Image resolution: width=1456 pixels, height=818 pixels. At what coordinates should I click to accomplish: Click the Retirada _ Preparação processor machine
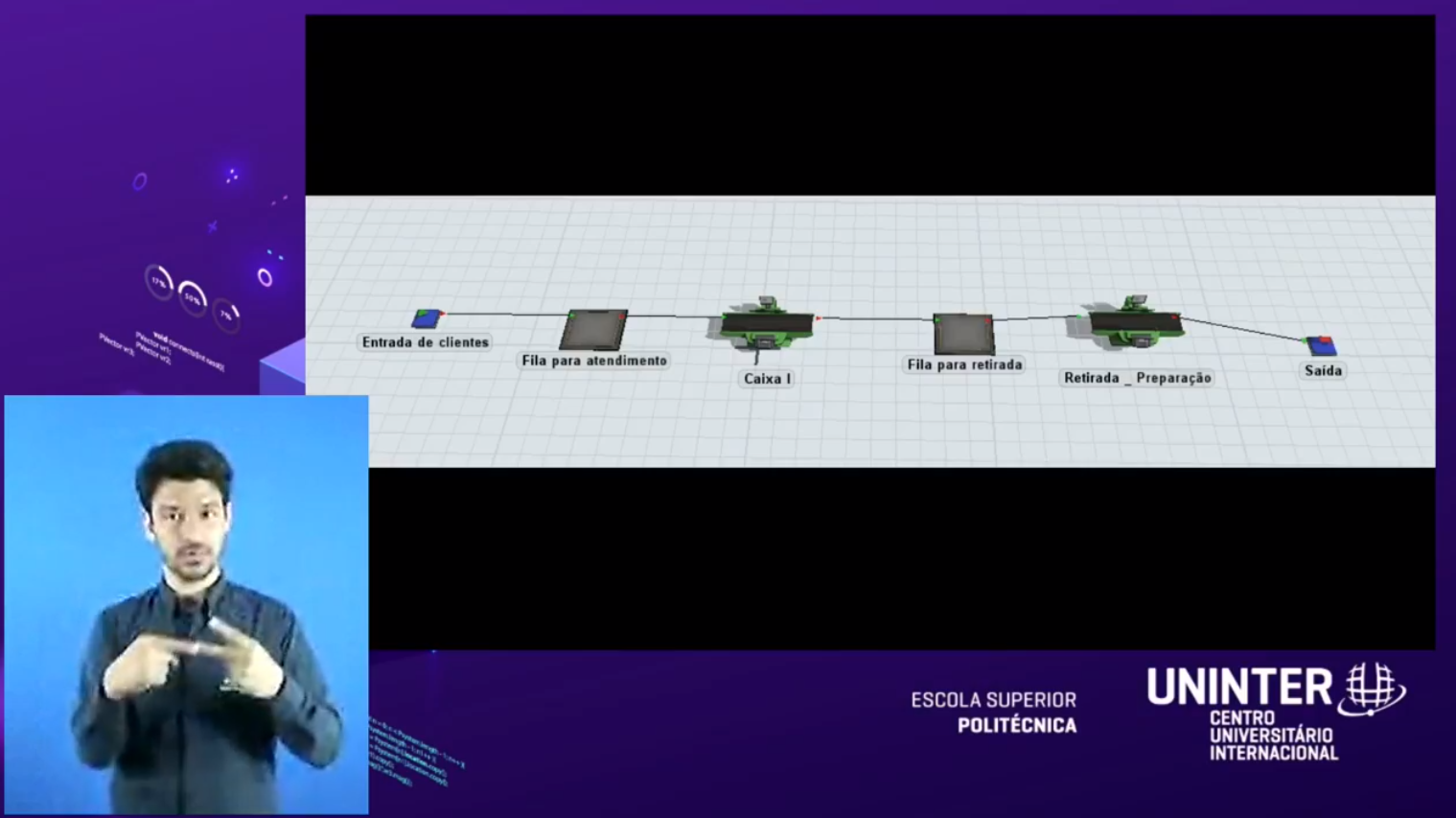(1136, 323)
